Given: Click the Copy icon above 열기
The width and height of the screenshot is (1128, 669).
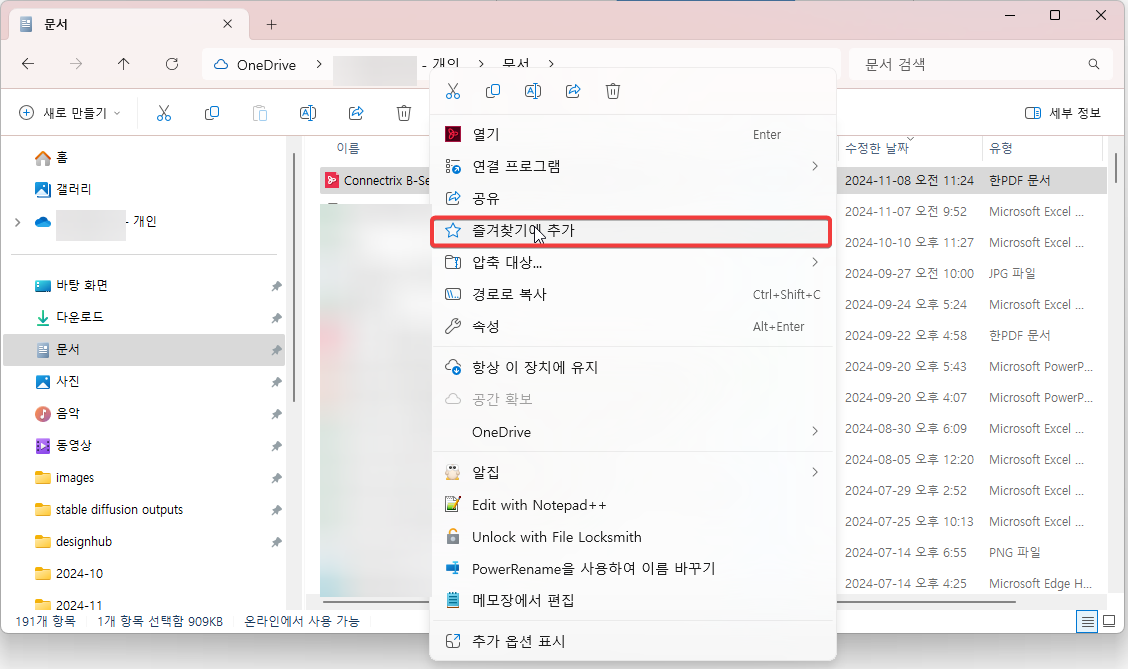Looking at the screenshot, I should pyautogui.click(x=493, y=91).
